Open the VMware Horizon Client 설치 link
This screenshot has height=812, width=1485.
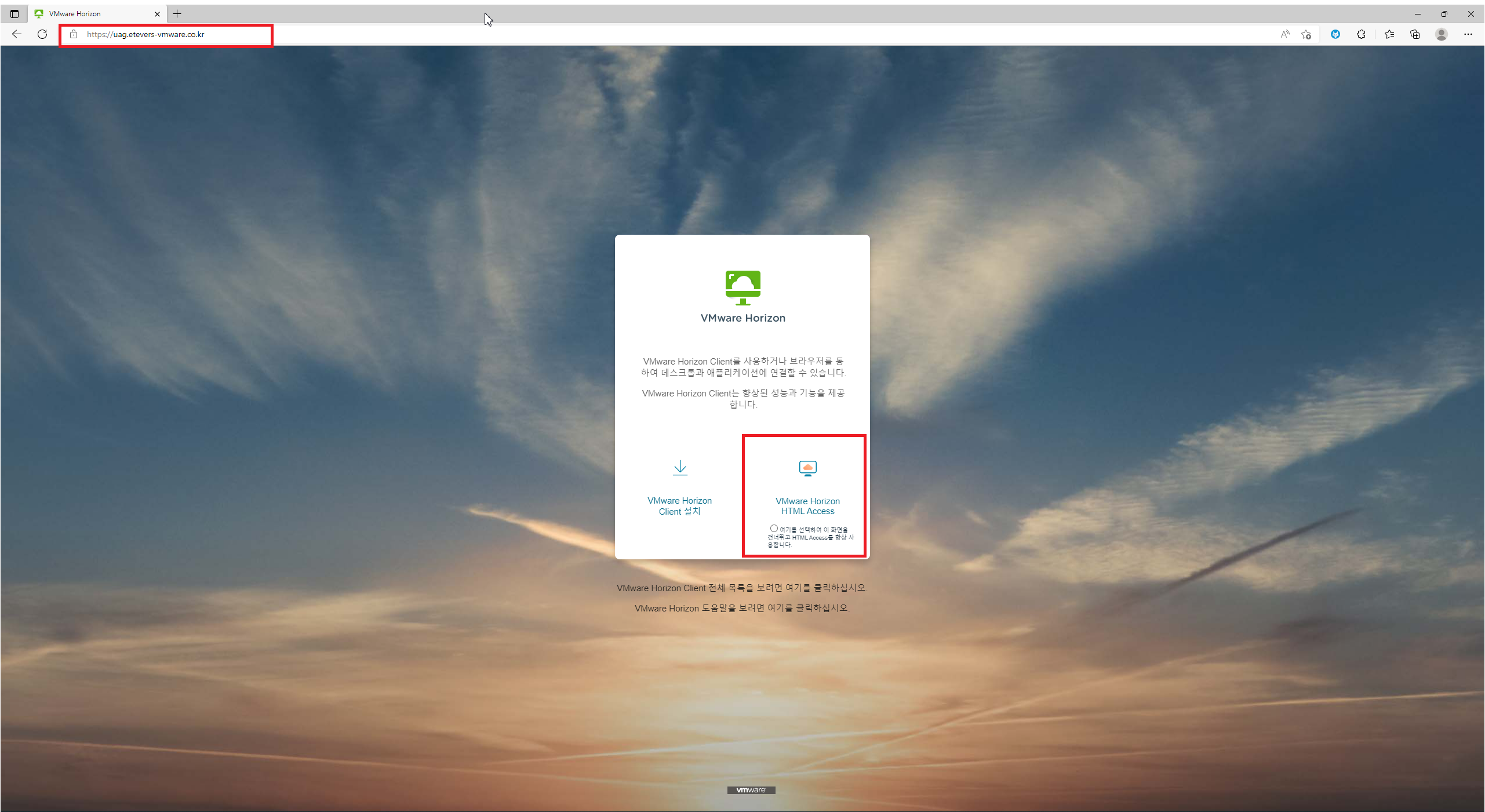coord(680,506)
